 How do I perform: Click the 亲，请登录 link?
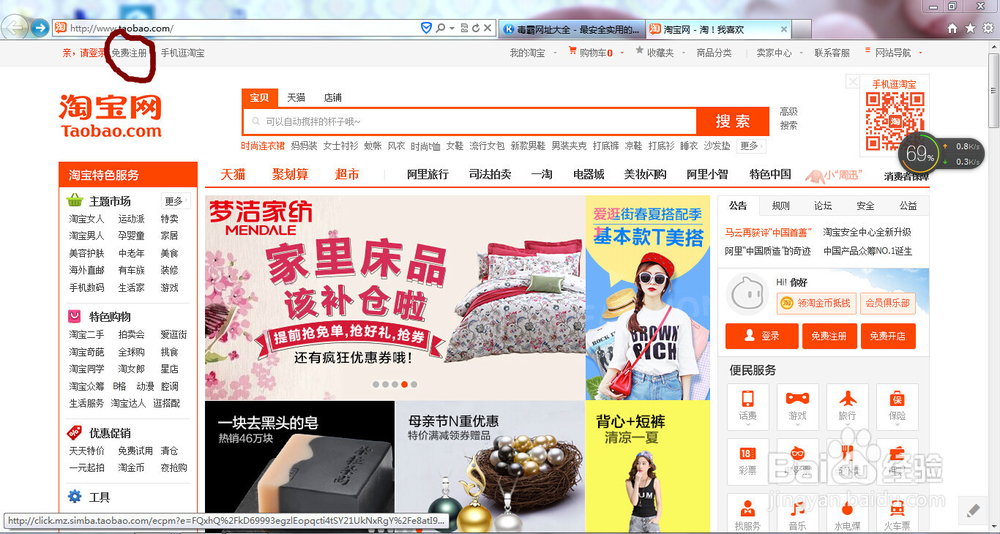(84, 53)
